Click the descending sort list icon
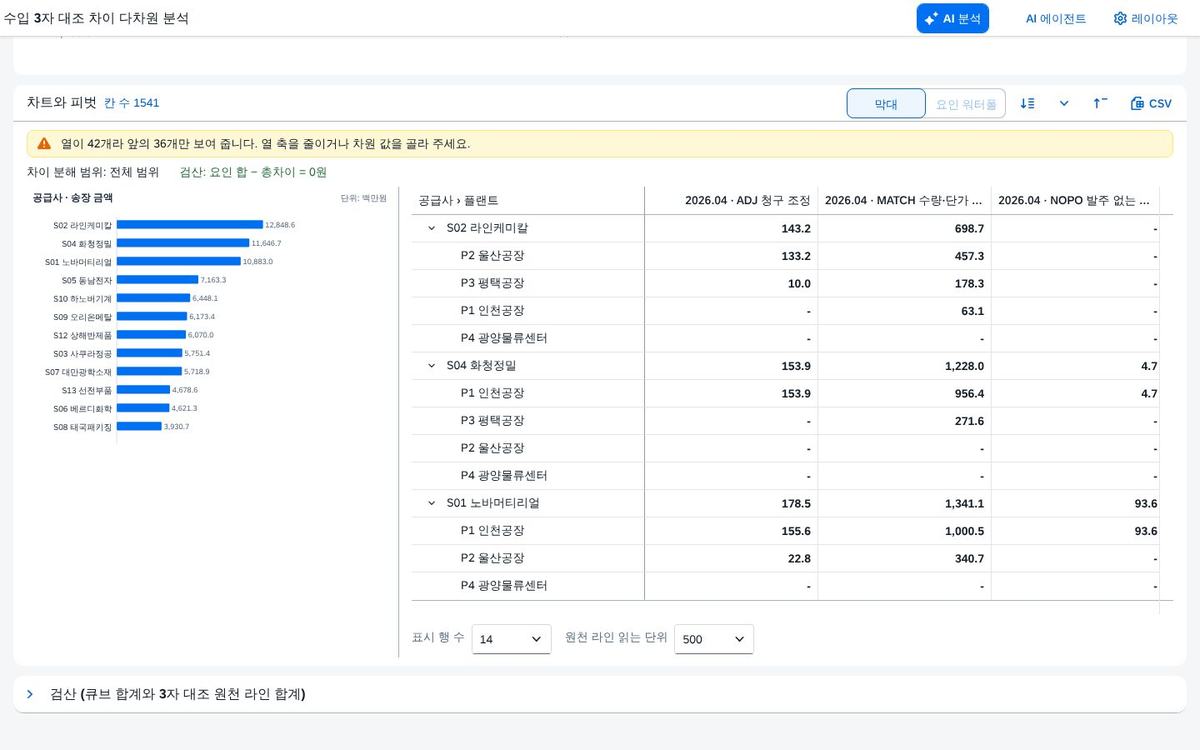This screenshot has width=1200, height=750. click(1027, 103)
